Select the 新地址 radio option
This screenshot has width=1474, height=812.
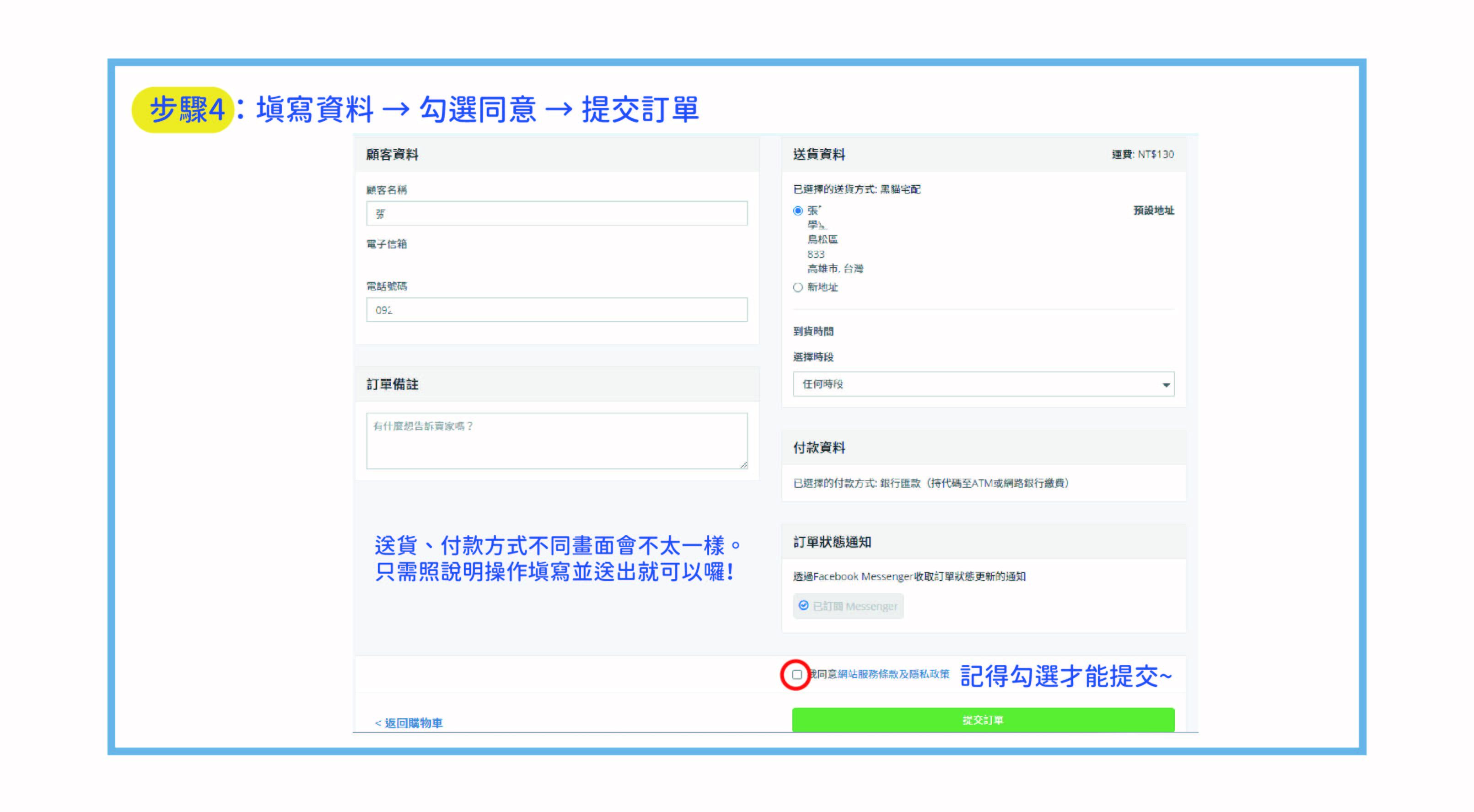798,287
